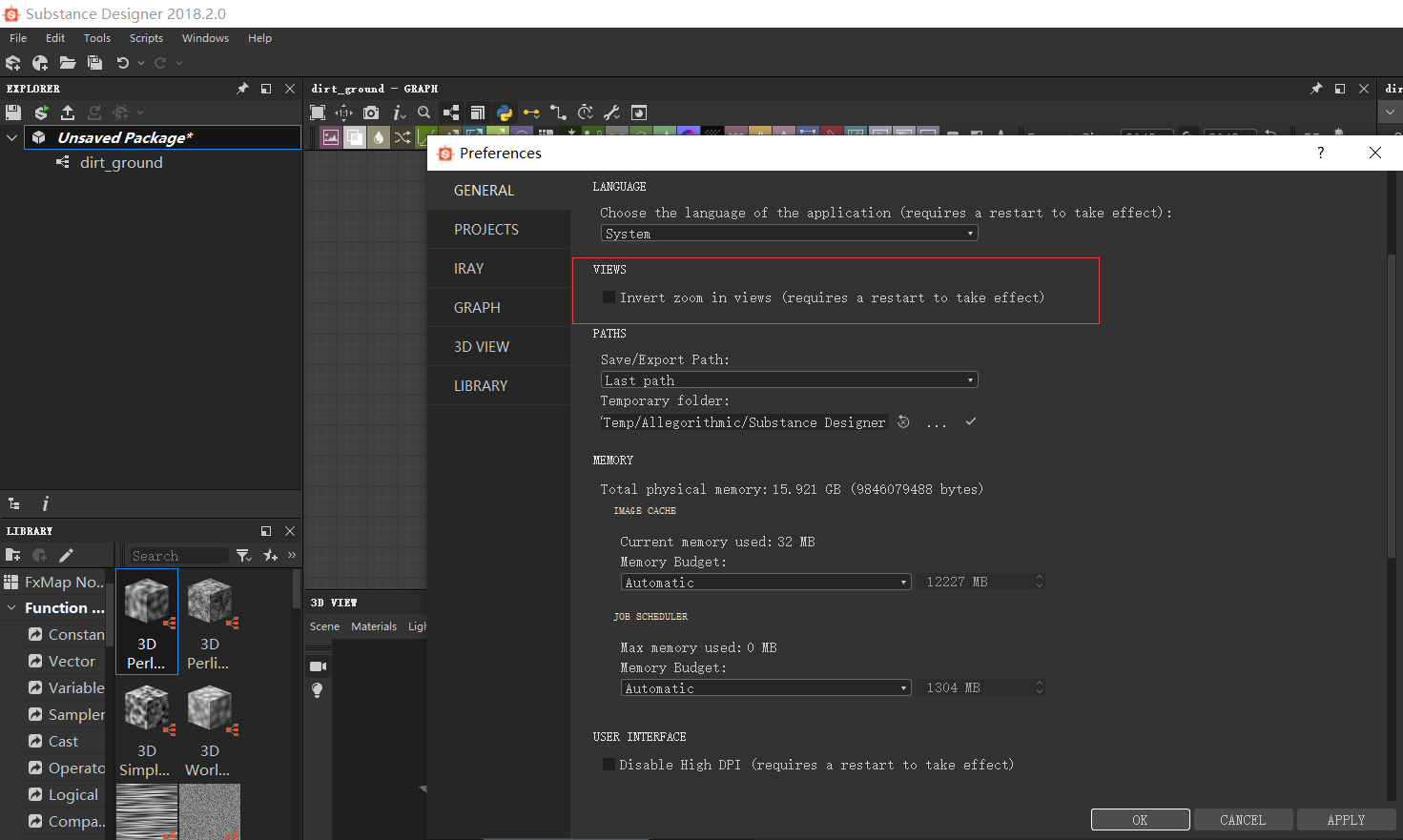Pin the Explorer panel
The width and height of the screenshot is (1403, 840).
(242, 89)
